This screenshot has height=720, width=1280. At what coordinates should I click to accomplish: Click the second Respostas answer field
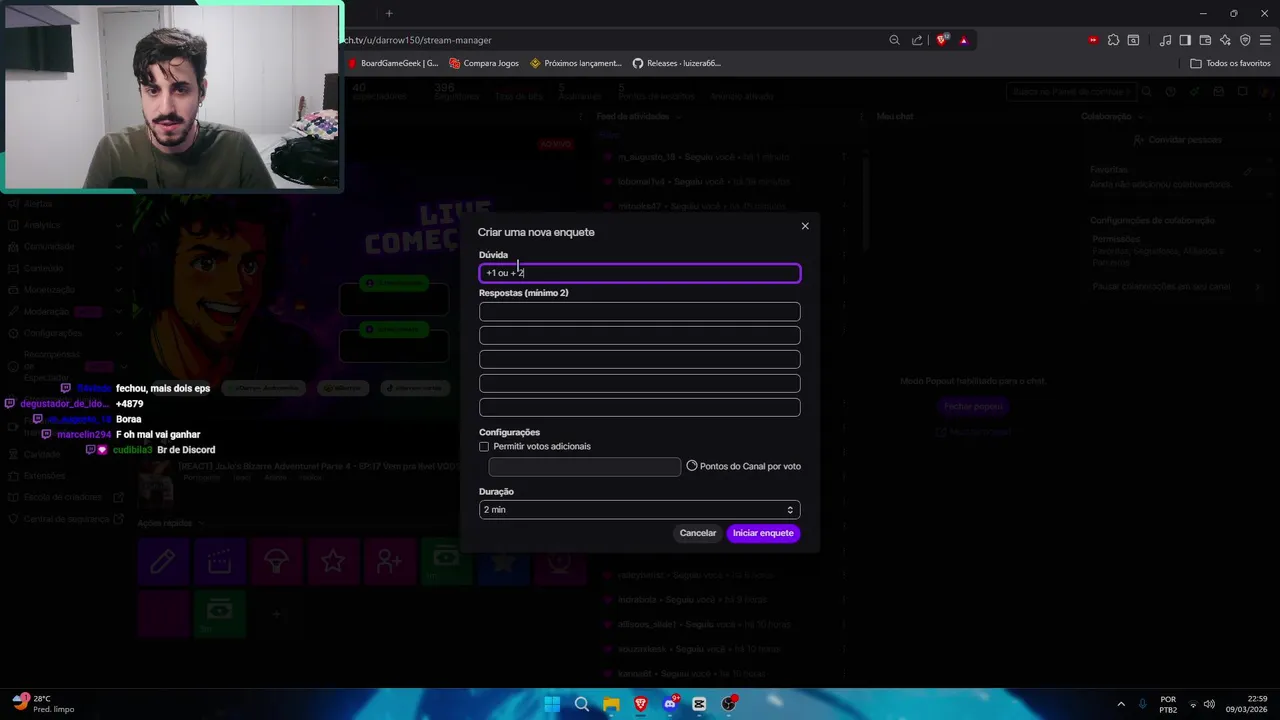[x=640, y=336]
